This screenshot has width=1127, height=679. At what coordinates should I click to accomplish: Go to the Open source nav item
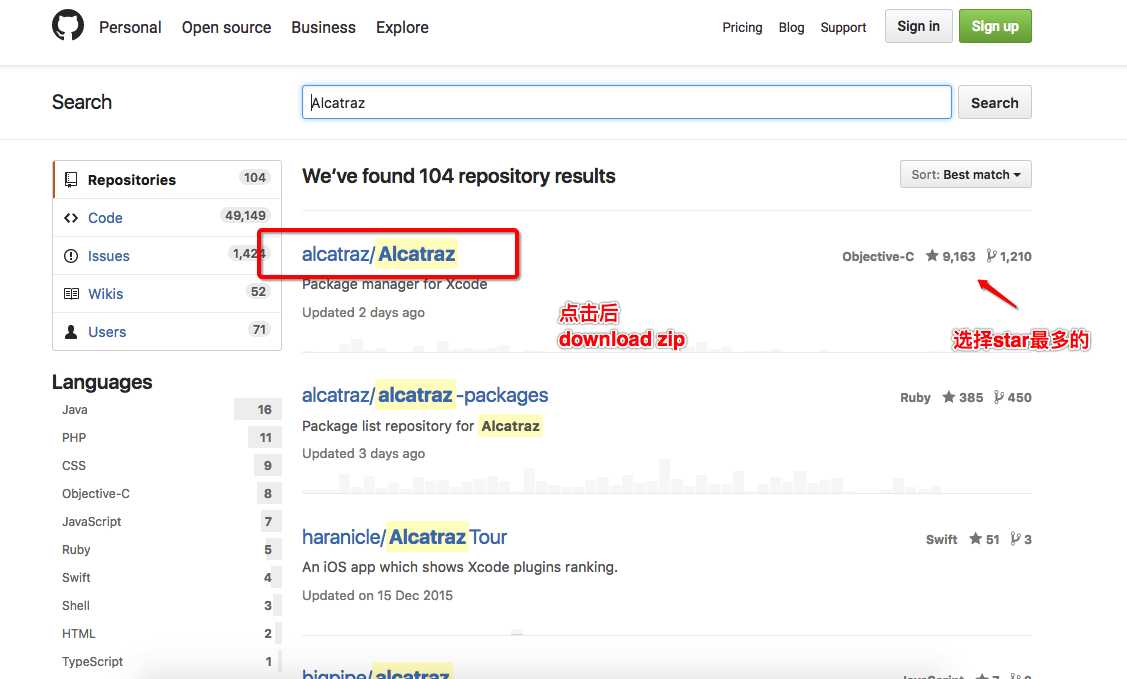click(x=226, y=27)
